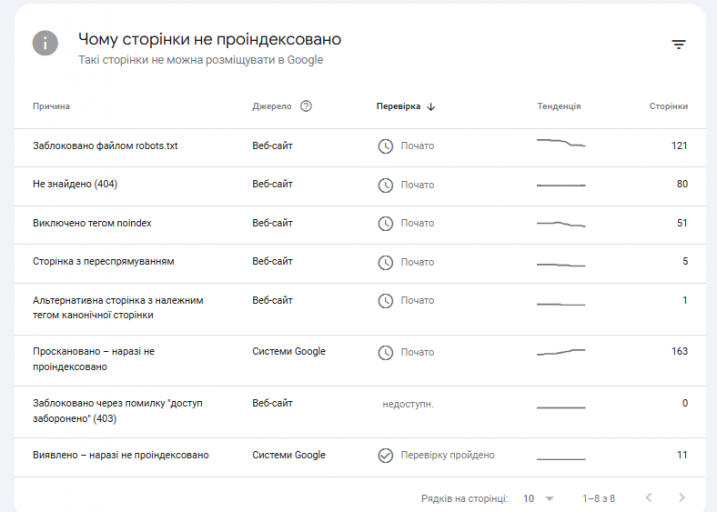Image resolution: width=717 pixels, height=512 pixels.
Task: Click the Чому сторінки не проіндексовано heading
Action: [209, 39]
